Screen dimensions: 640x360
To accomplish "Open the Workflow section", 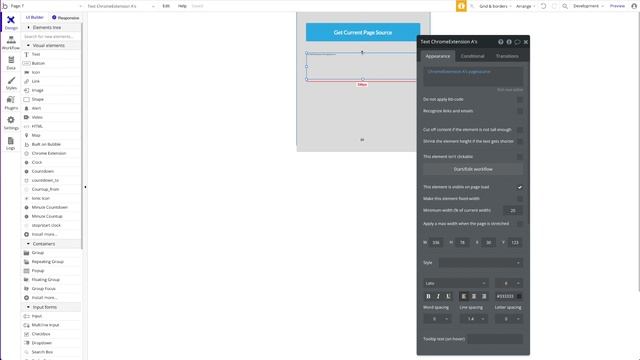I will pos(11,42).
